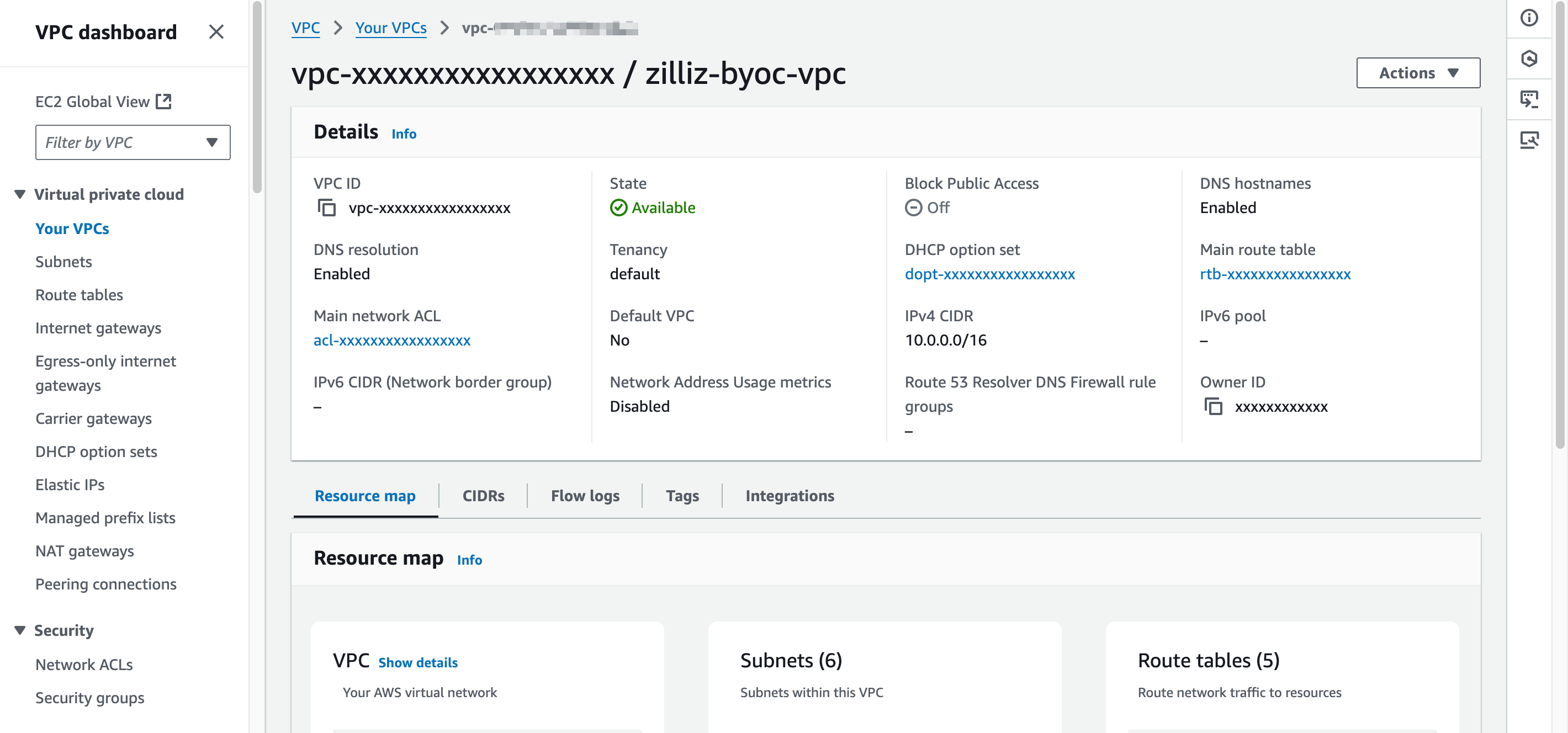
Task: Open the Actions dropdown menu
Action: click(x=1418, y=73)
